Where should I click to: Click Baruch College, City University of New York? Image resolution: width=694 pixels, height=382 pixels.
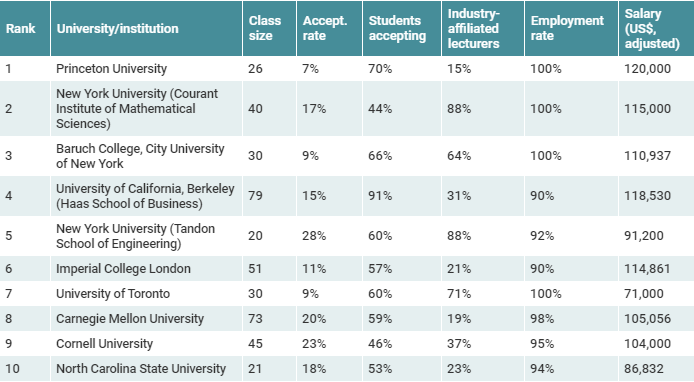tap(140, 156)
